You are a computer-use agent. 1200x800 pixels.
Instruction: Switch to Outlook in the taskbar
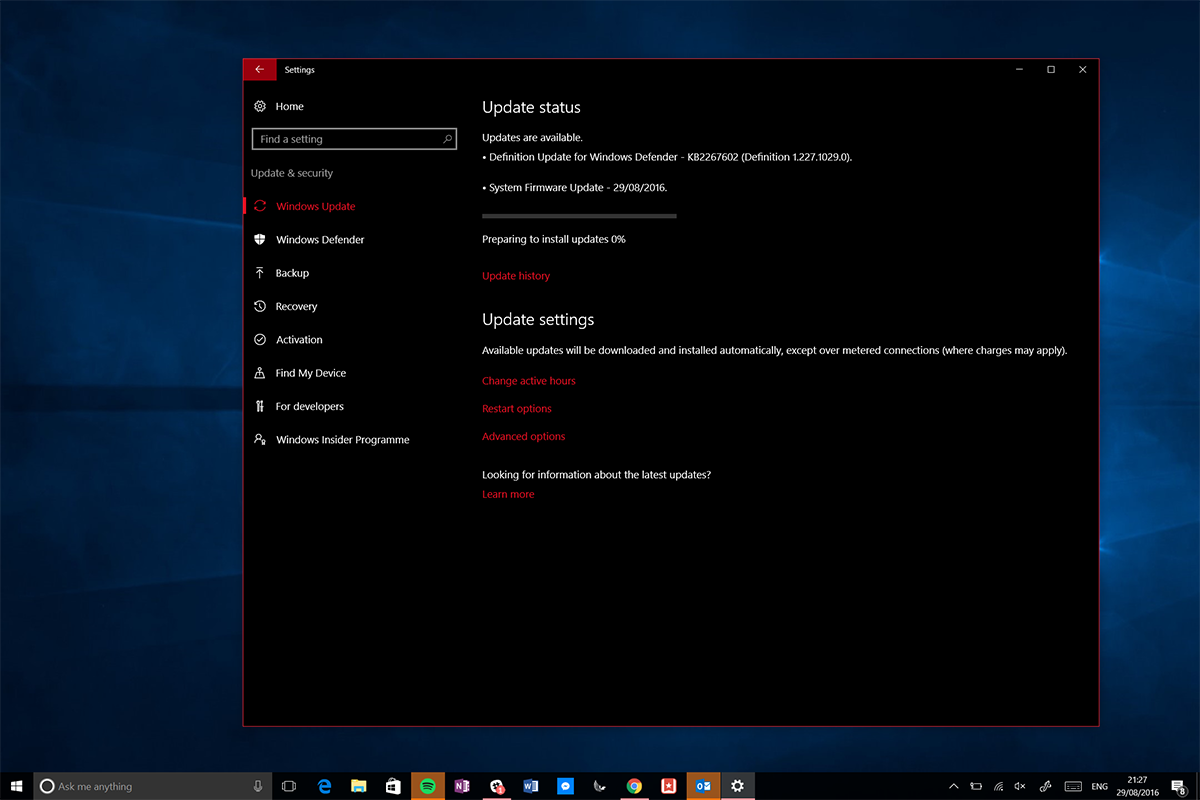click(703, 786)
